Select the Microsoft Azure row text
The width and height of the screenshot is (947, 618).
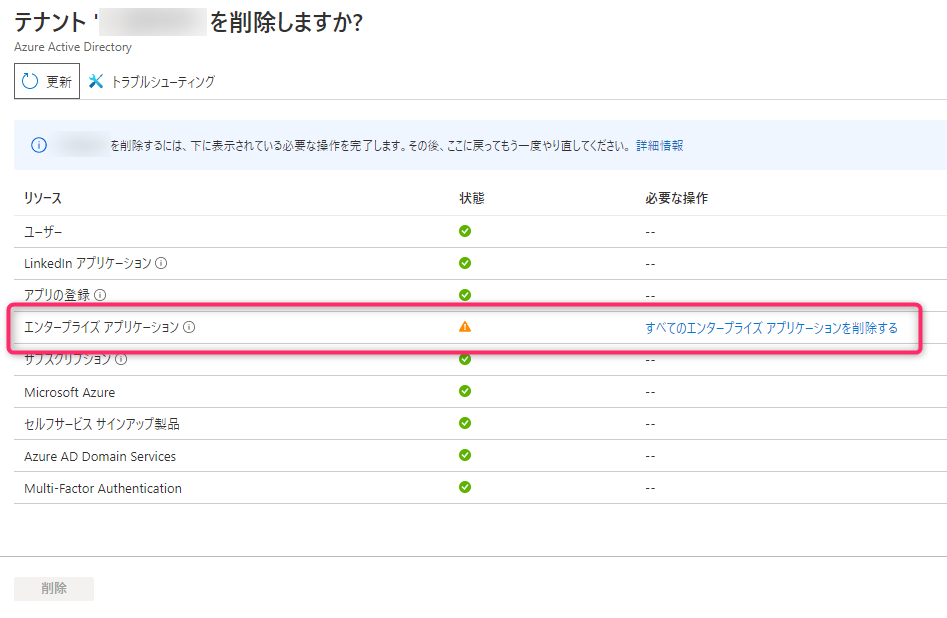pos(69,393)
